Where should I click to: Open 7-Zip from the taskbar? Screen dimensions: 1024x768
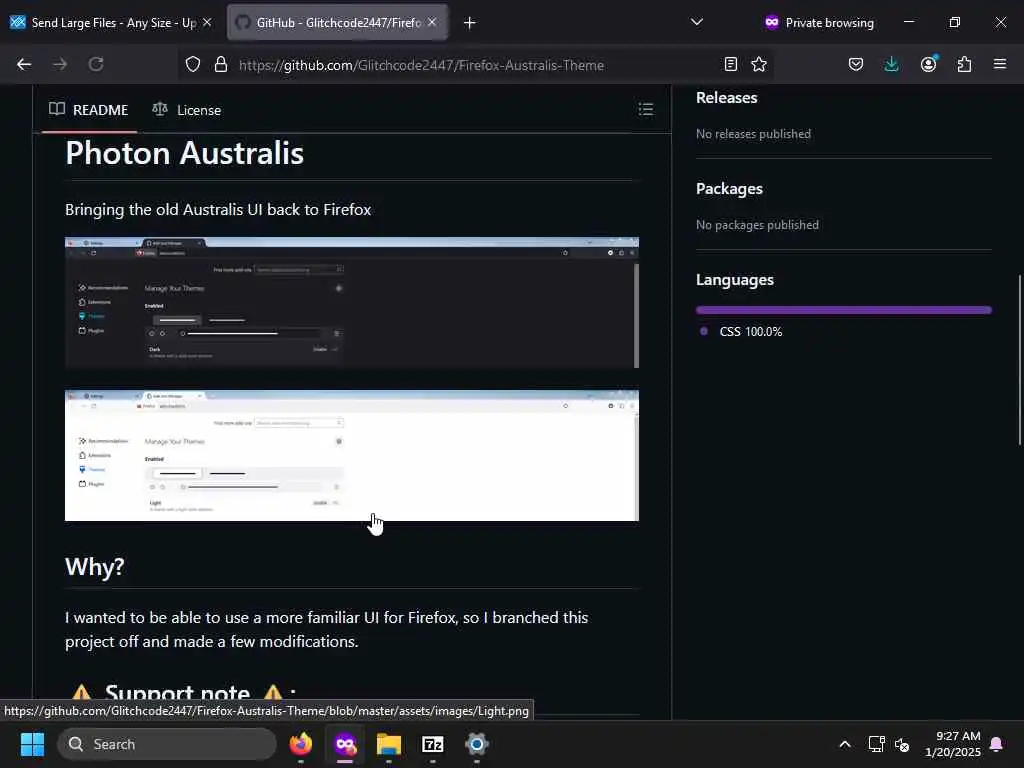click(x=432, y=744)
